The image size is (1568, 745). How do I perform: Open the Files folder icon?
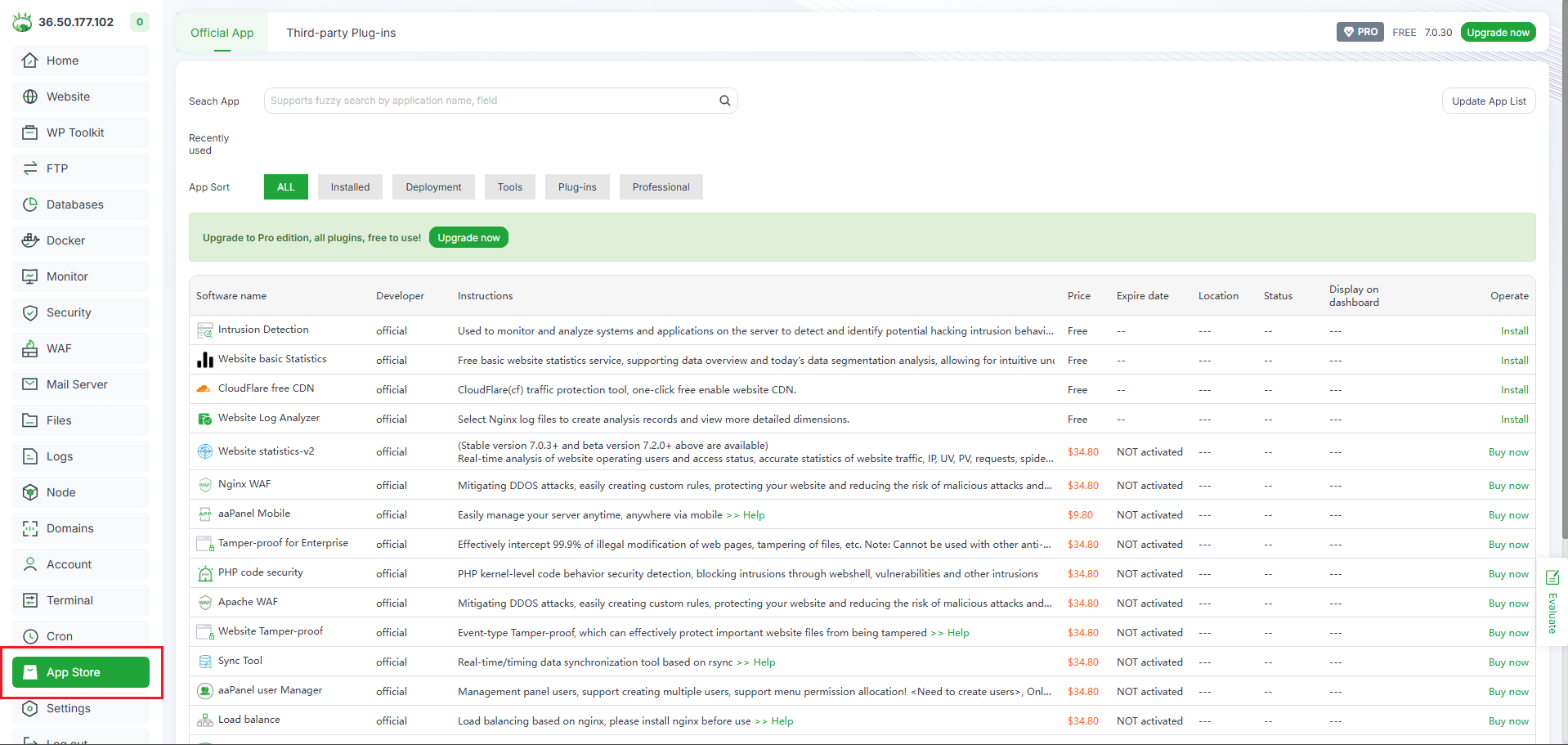pos(30,420)
